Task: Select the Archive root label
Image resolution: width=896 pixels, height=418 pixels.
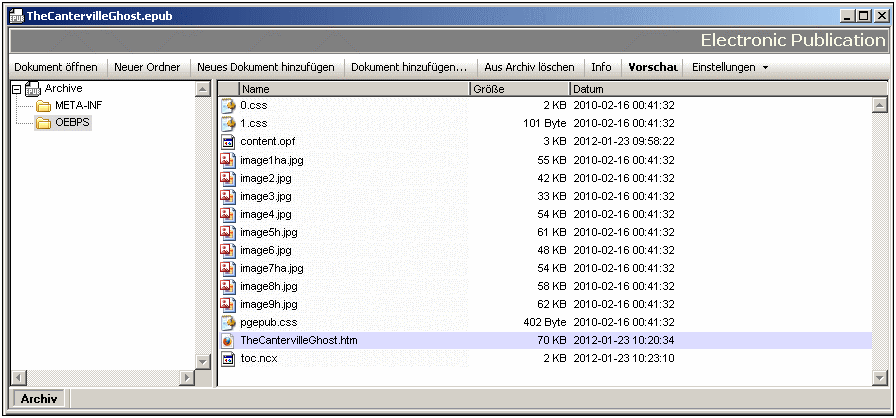Action: click(63, 89)
